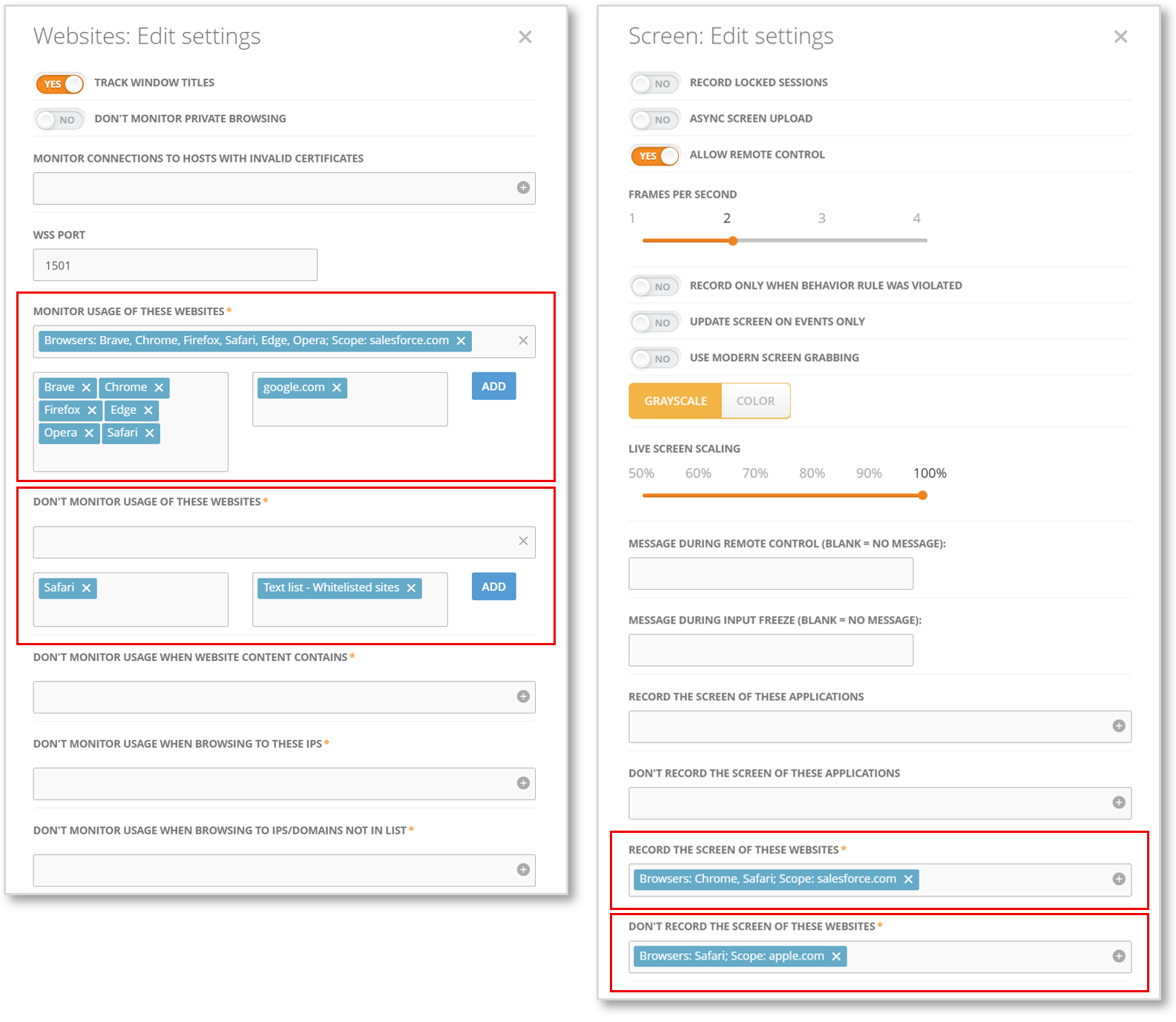Disable Allow Remote Control toggle
This screenshot has height=1022, width=1176.
coord(655,156)
